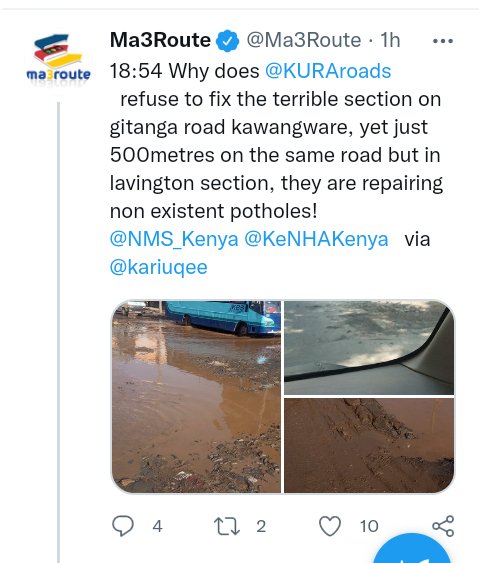Open the 1h timestamp link
The height and width of the screenshot is (563, 480).
(x=390, y=40)
